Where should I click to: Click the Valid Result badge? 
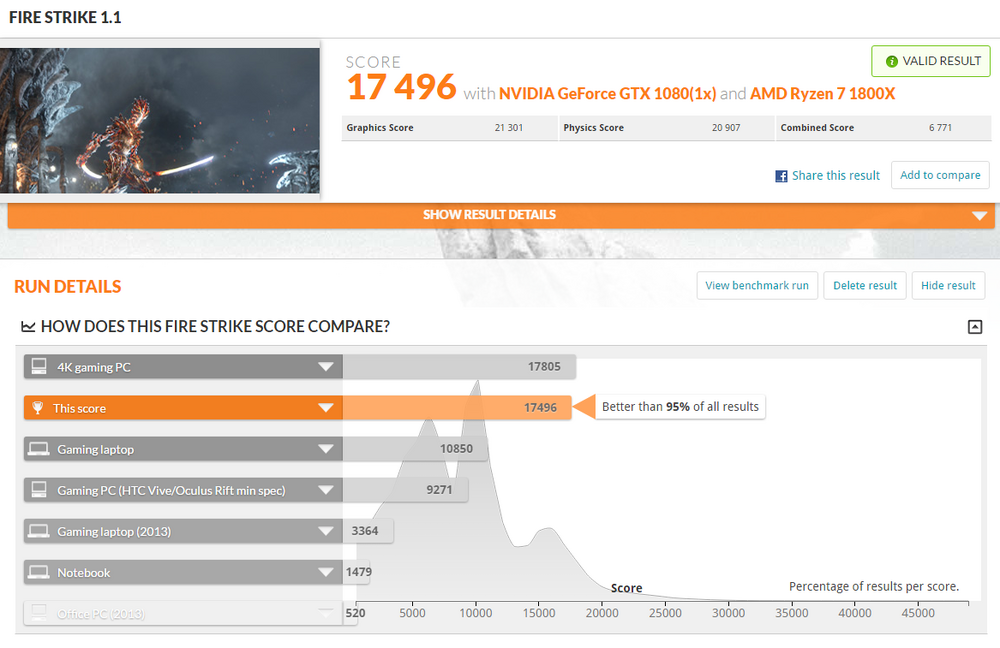tap(931, 61)
